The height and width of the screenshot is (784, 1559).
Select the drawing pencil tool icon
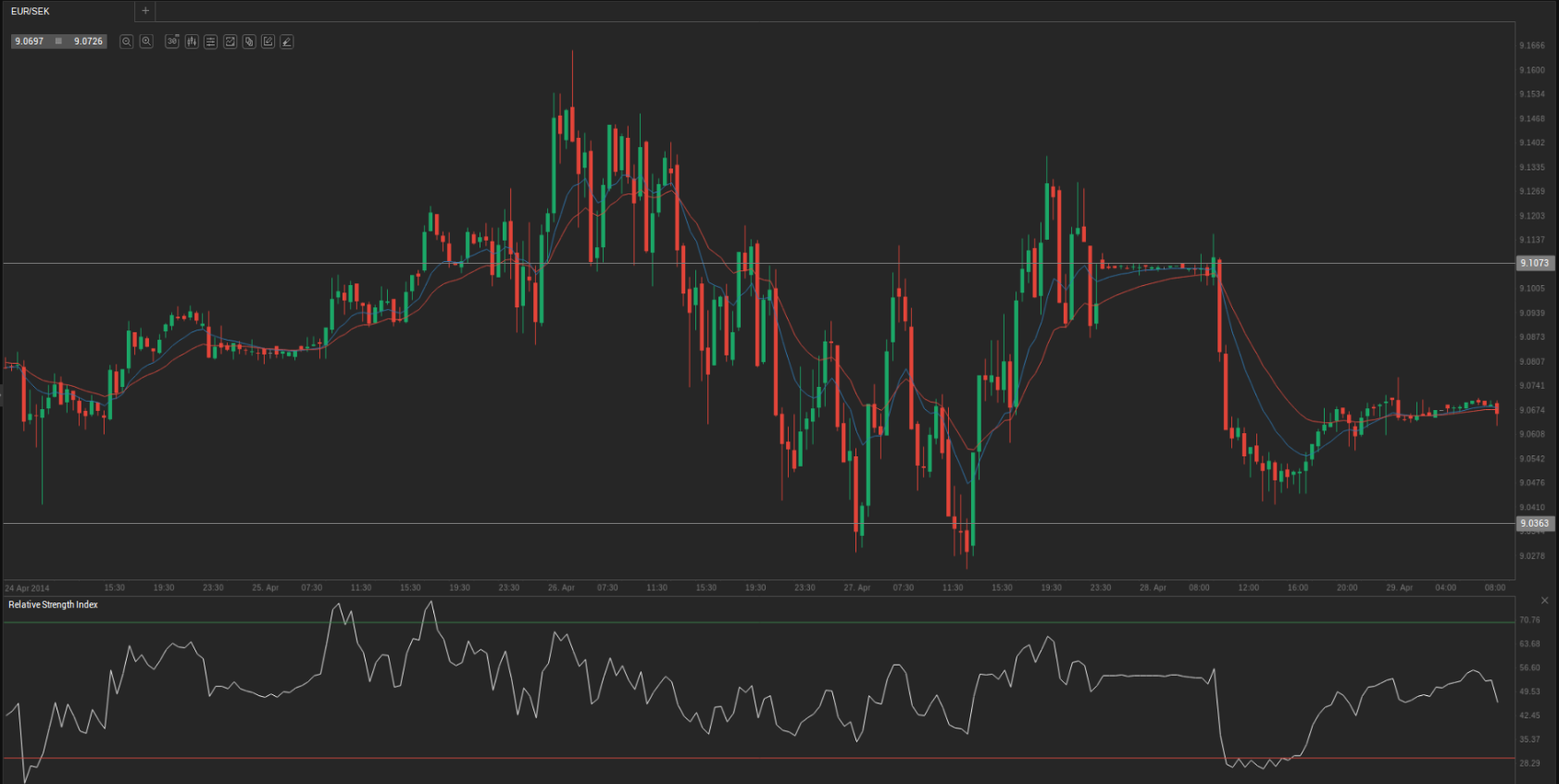click(287, 42)
